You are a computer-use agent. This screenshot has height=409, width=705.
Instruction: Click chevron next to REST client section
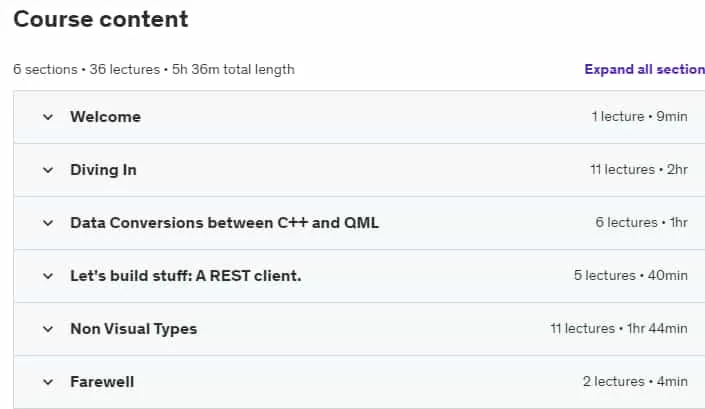coord(48,276)
